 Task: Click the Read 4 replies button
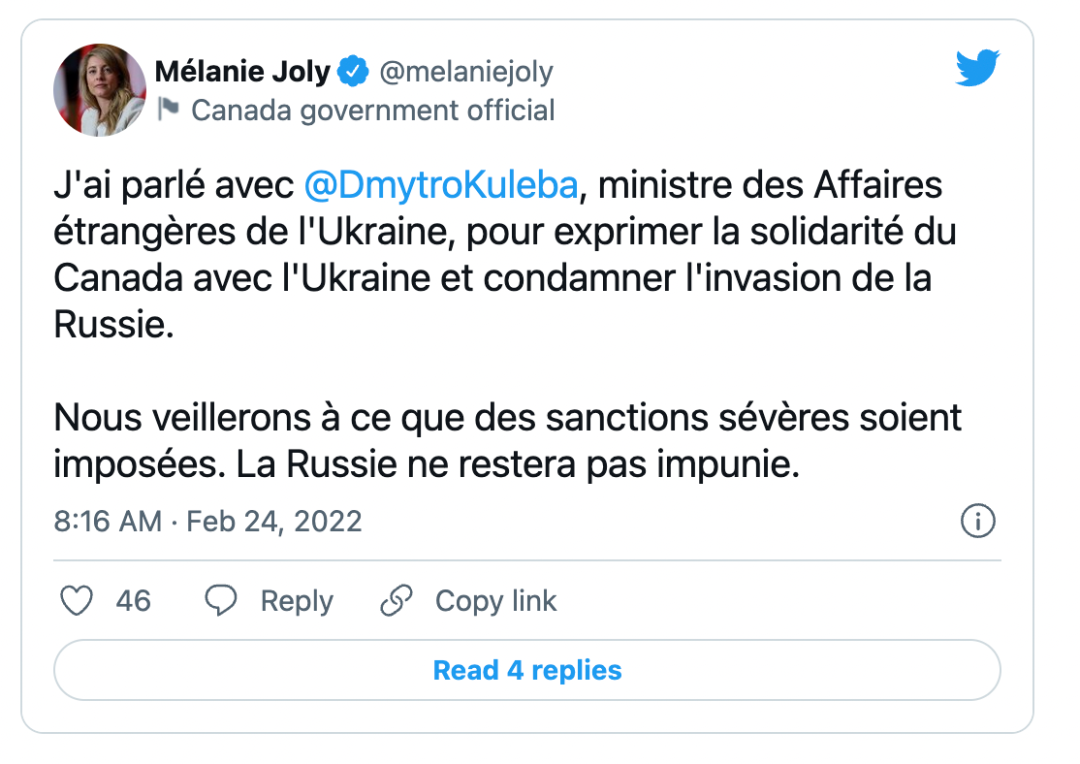point(527,670)
